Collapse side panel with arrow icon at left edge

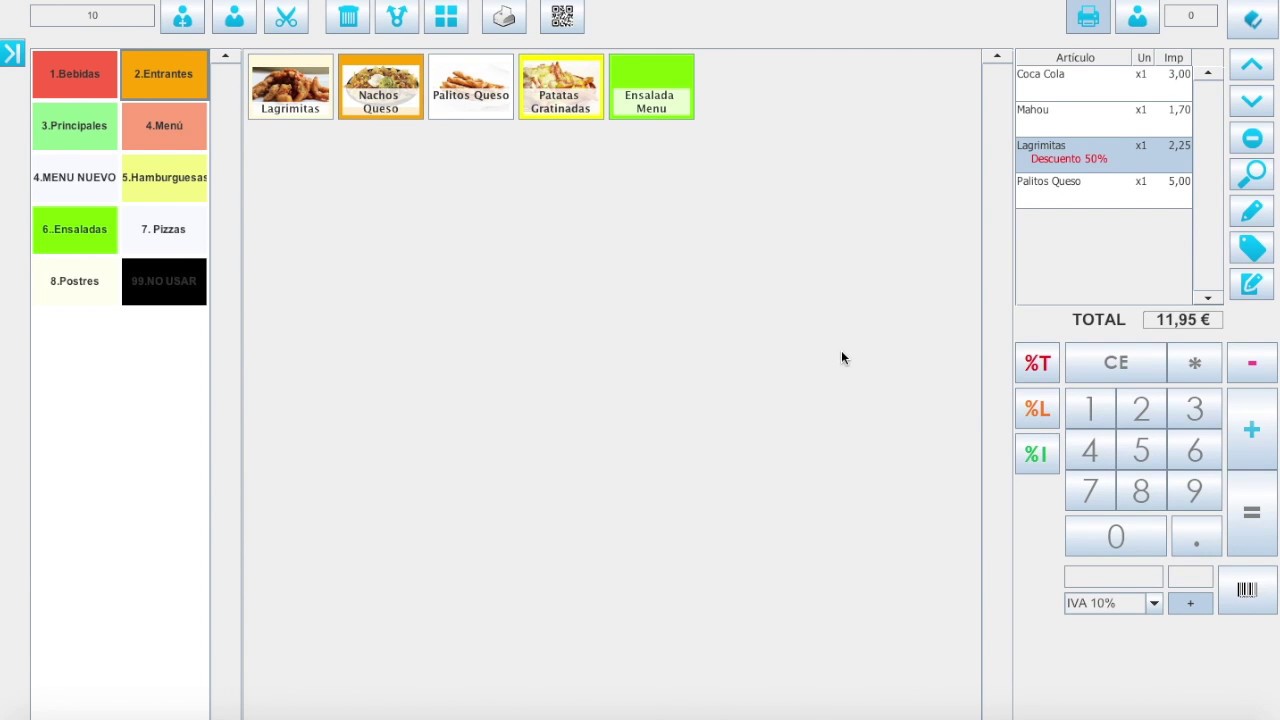coord(11,53)
